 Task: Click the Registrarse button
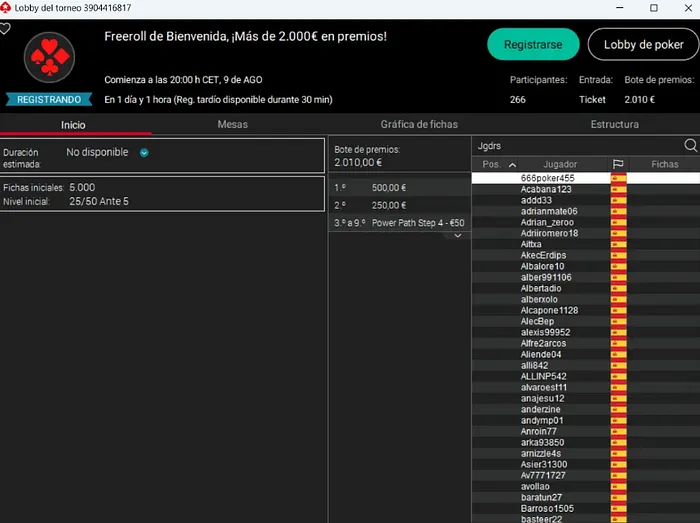pyautogui.click(x=533, y=45)
